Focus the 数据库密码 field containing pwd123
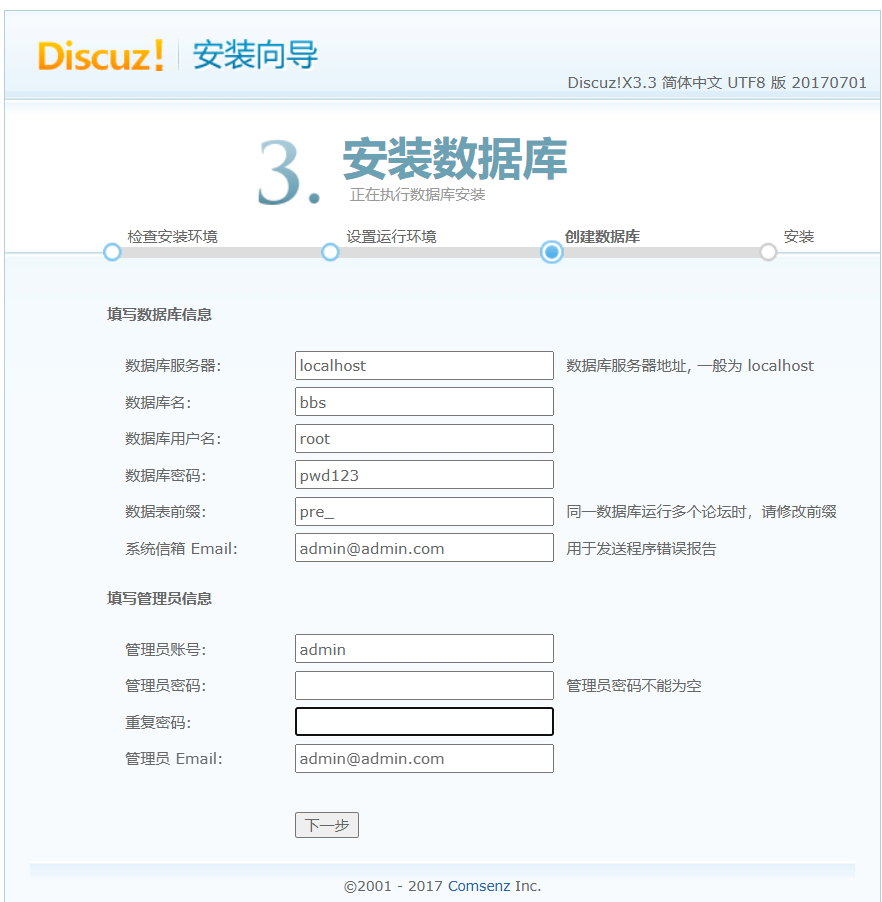882x902 pixels. [x=425, y=475]
